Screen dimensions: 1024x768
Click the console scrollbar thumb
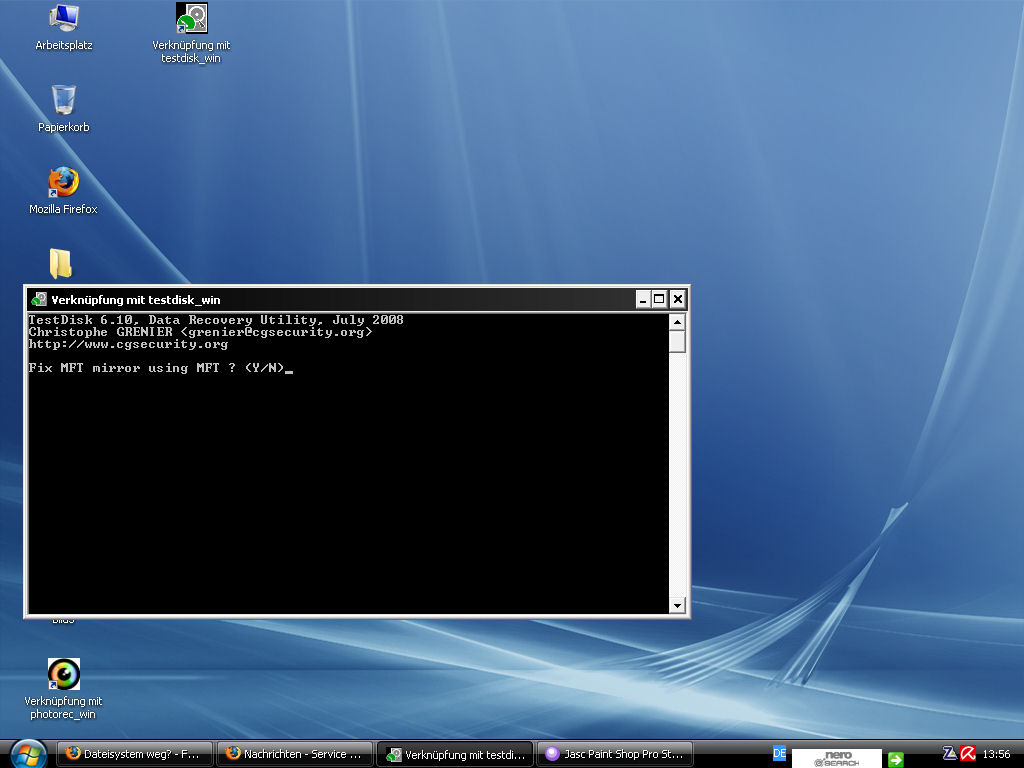677,342
